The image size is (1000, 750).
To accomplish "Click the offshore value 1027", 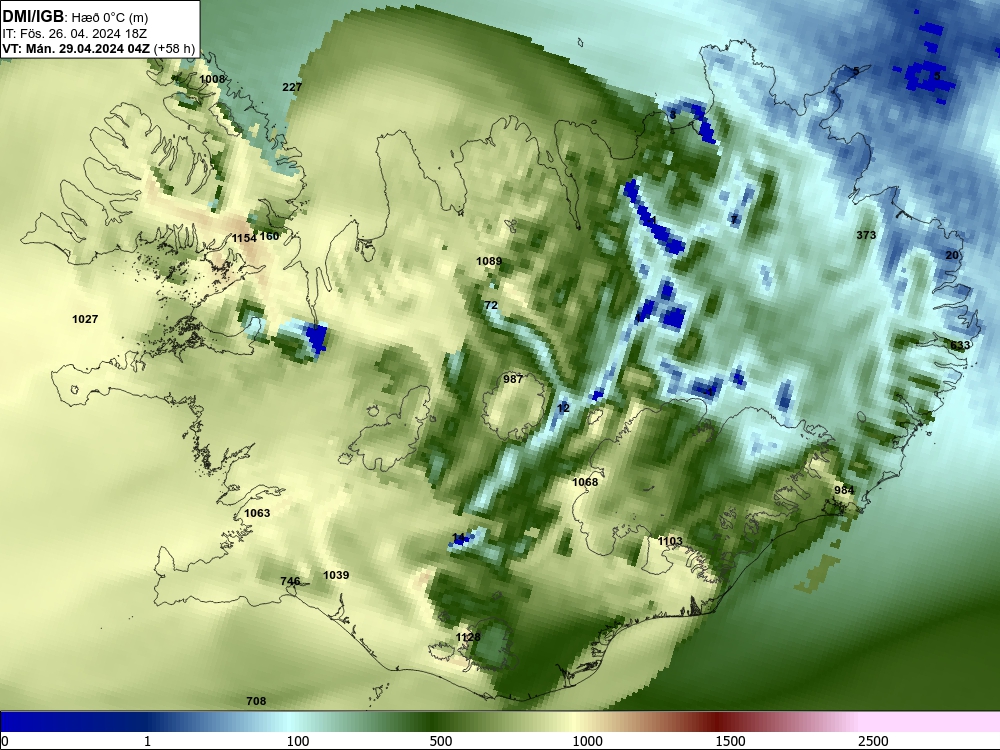I will pos(85,319).
